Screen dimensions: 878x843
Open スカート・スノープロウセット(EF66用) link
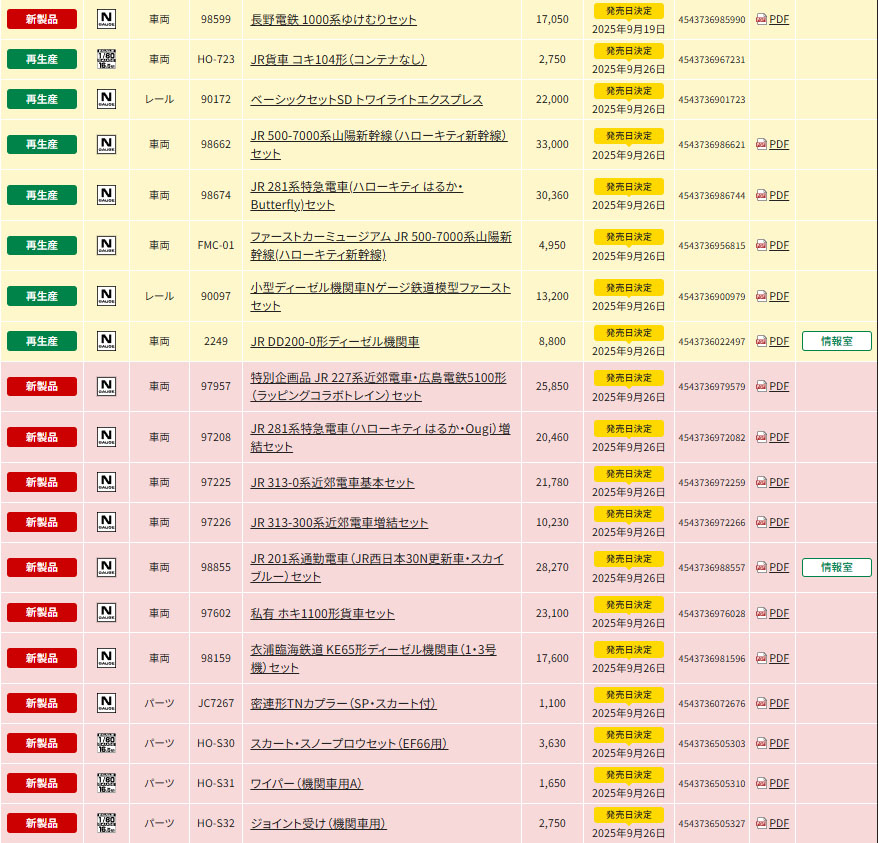pos(349,744)
